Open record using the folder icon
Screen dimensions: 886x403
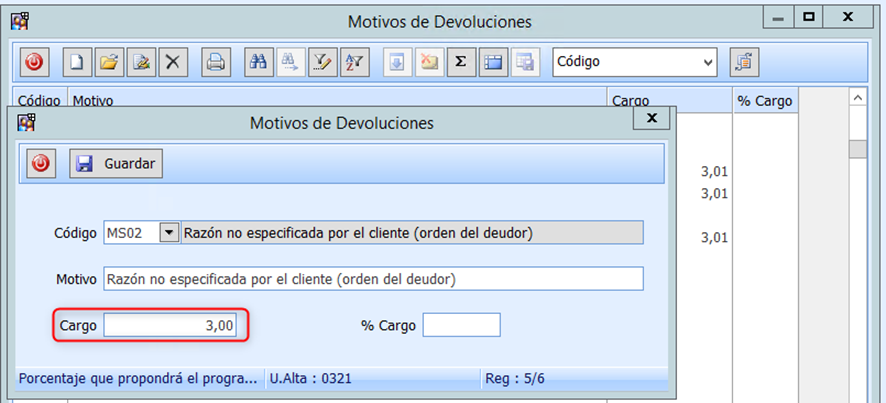(x=108, y=62)
